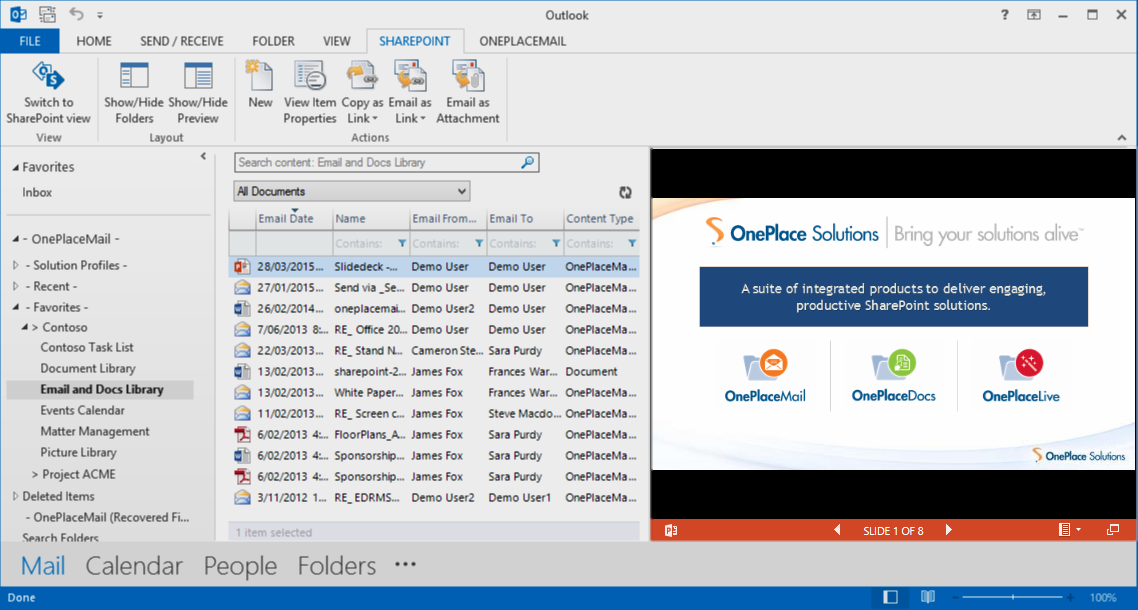Click the search content input field

376,162
